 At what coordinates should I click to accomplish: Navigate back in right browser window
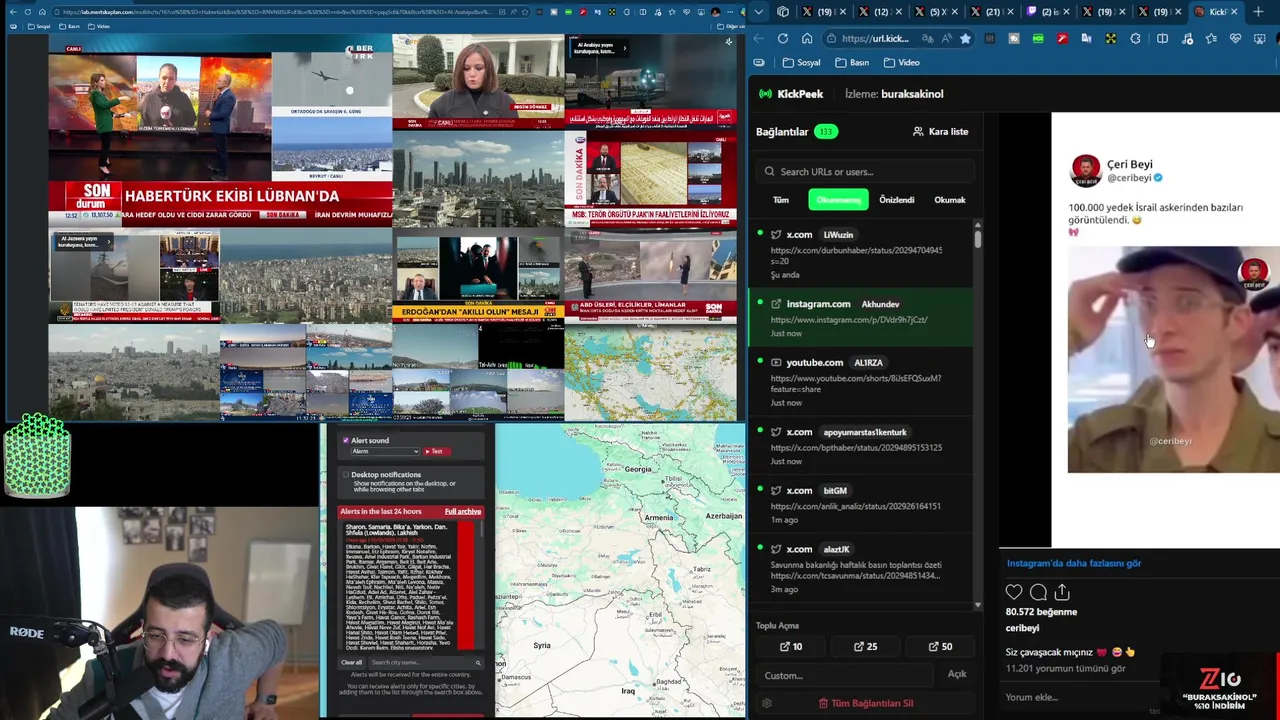[x=758, y=38]
